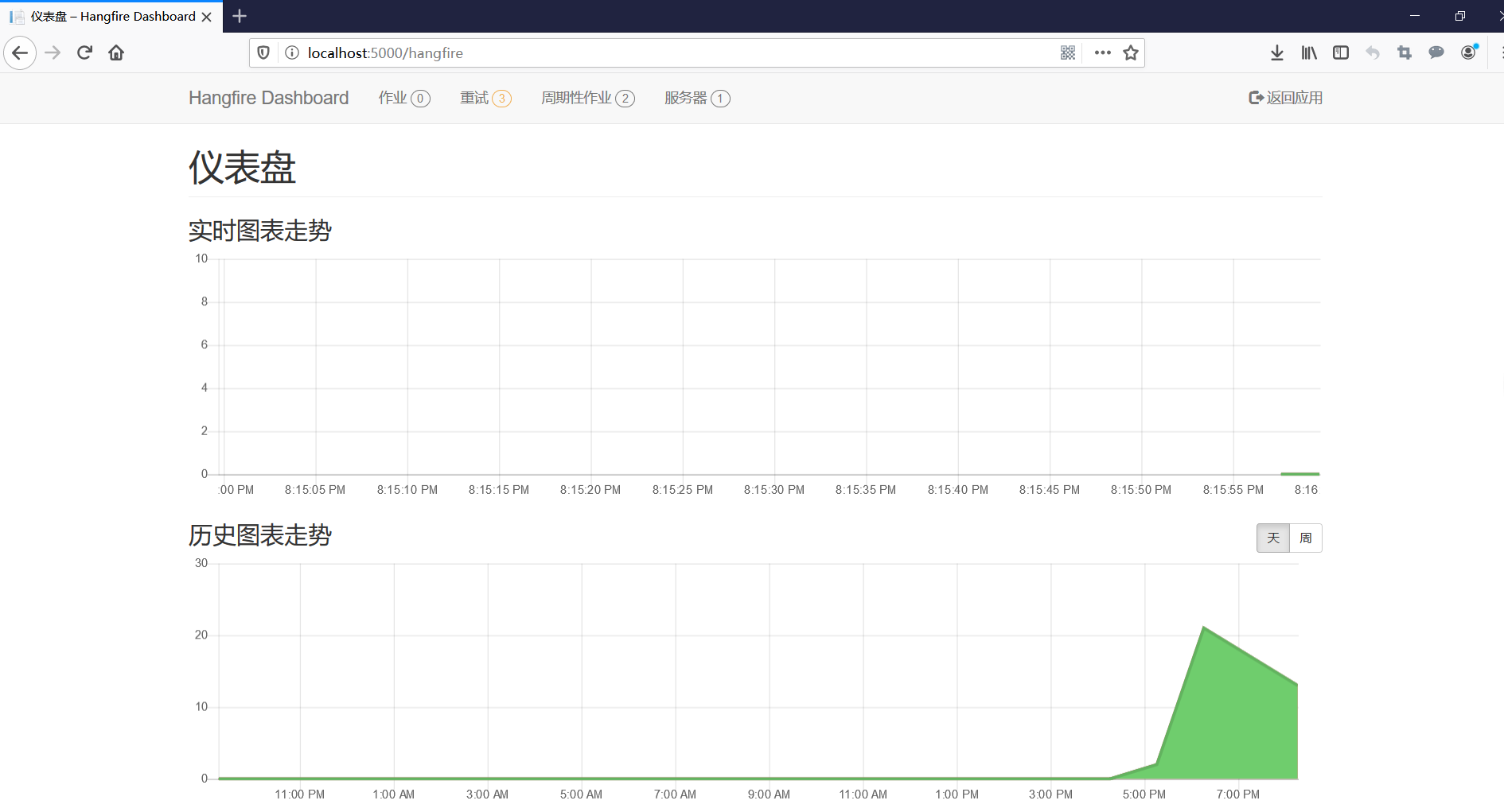Open the 服务器 servers menu
This screenshot has width=1504, height=812.
(x=697, y=98)
